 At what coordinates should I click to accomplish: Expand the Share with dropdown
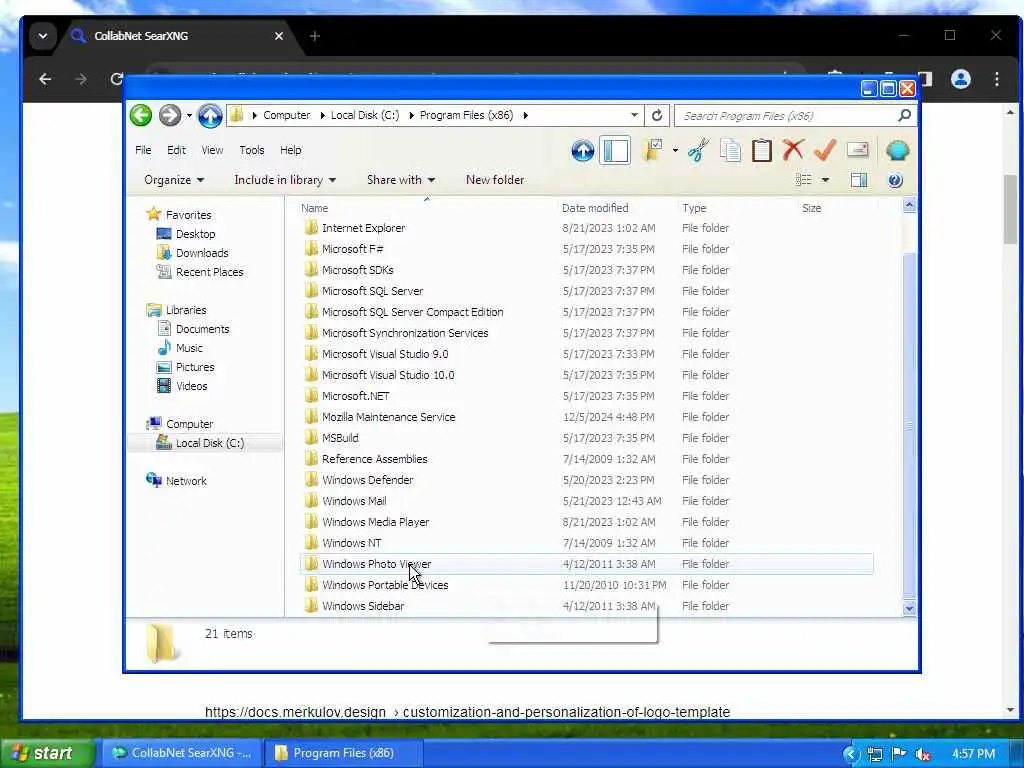tap(400, 180)
